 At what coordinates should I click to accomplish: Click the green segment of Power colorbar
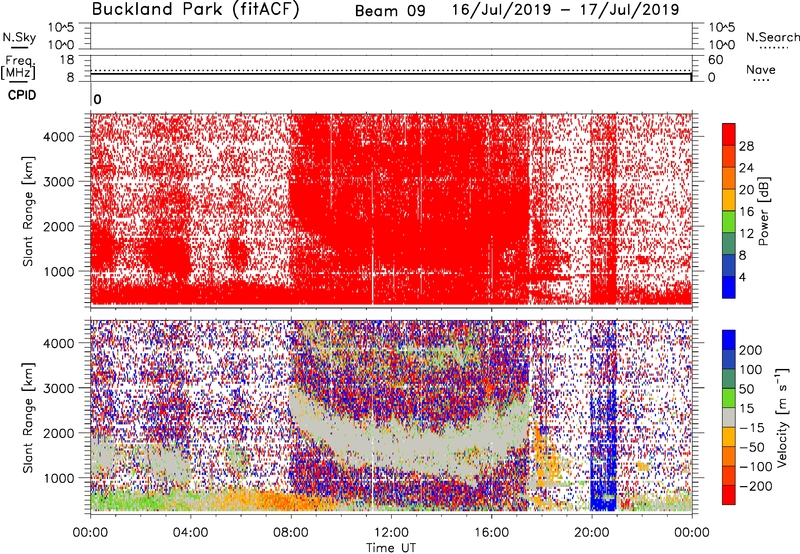coord(729,222)
